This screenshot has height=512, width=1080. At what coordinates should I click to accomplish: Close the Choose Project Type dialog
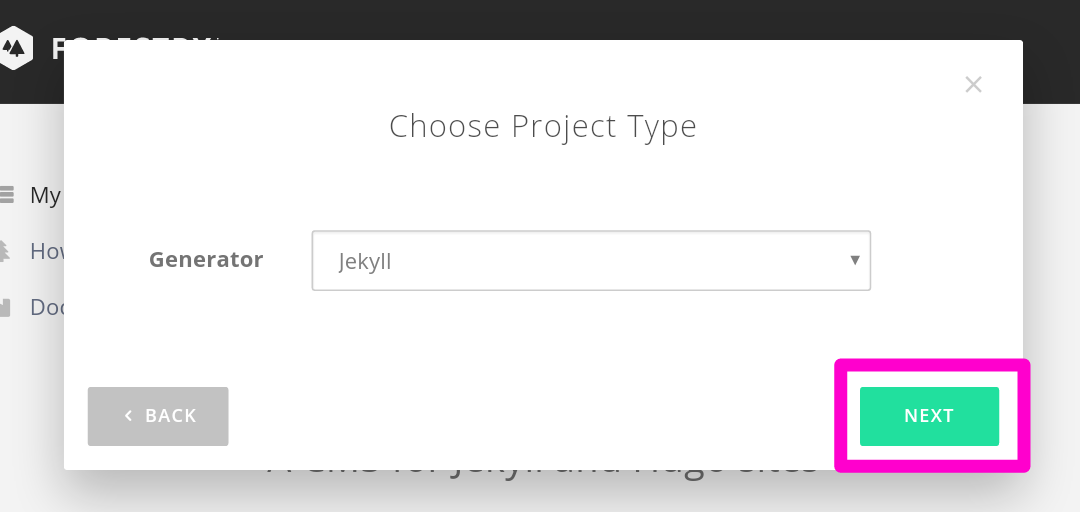pyautogui.click(x=973, y=85)
